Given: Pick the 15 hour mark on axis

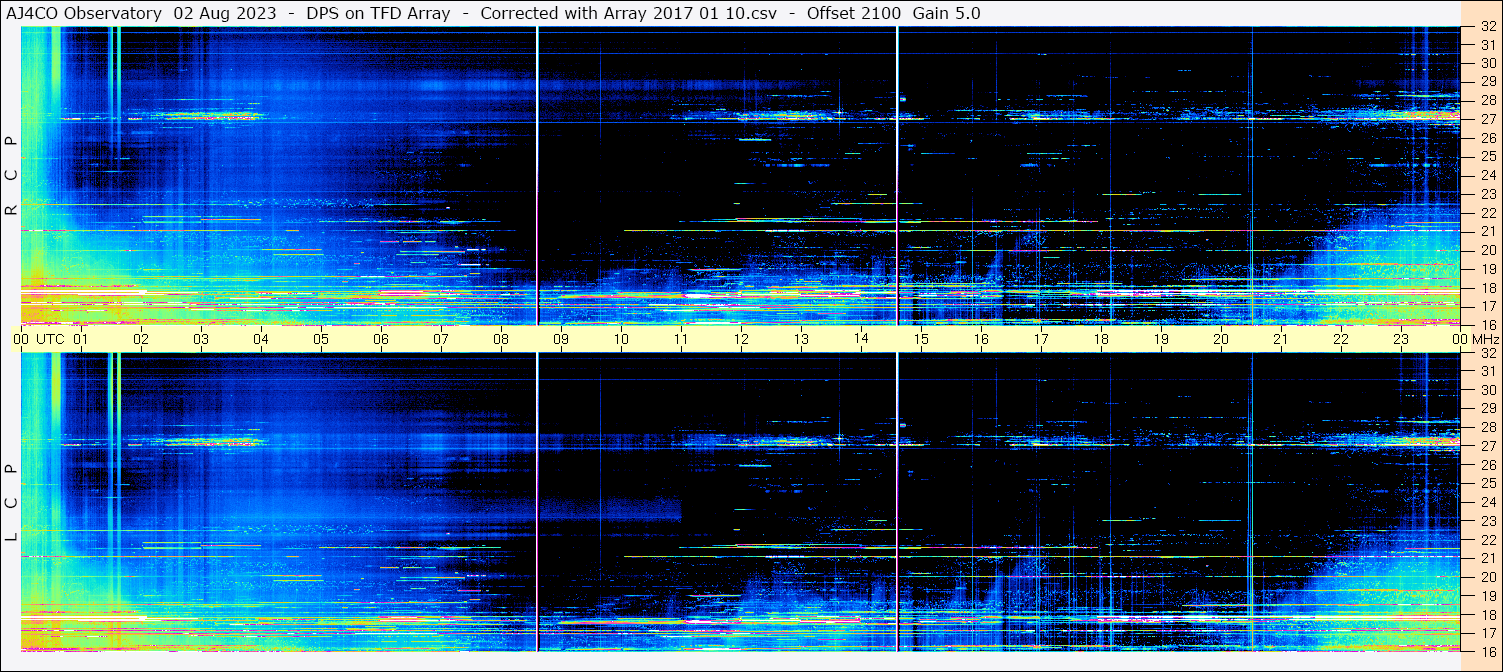Looking at the screenshot, I should click(x=921, y=339).
